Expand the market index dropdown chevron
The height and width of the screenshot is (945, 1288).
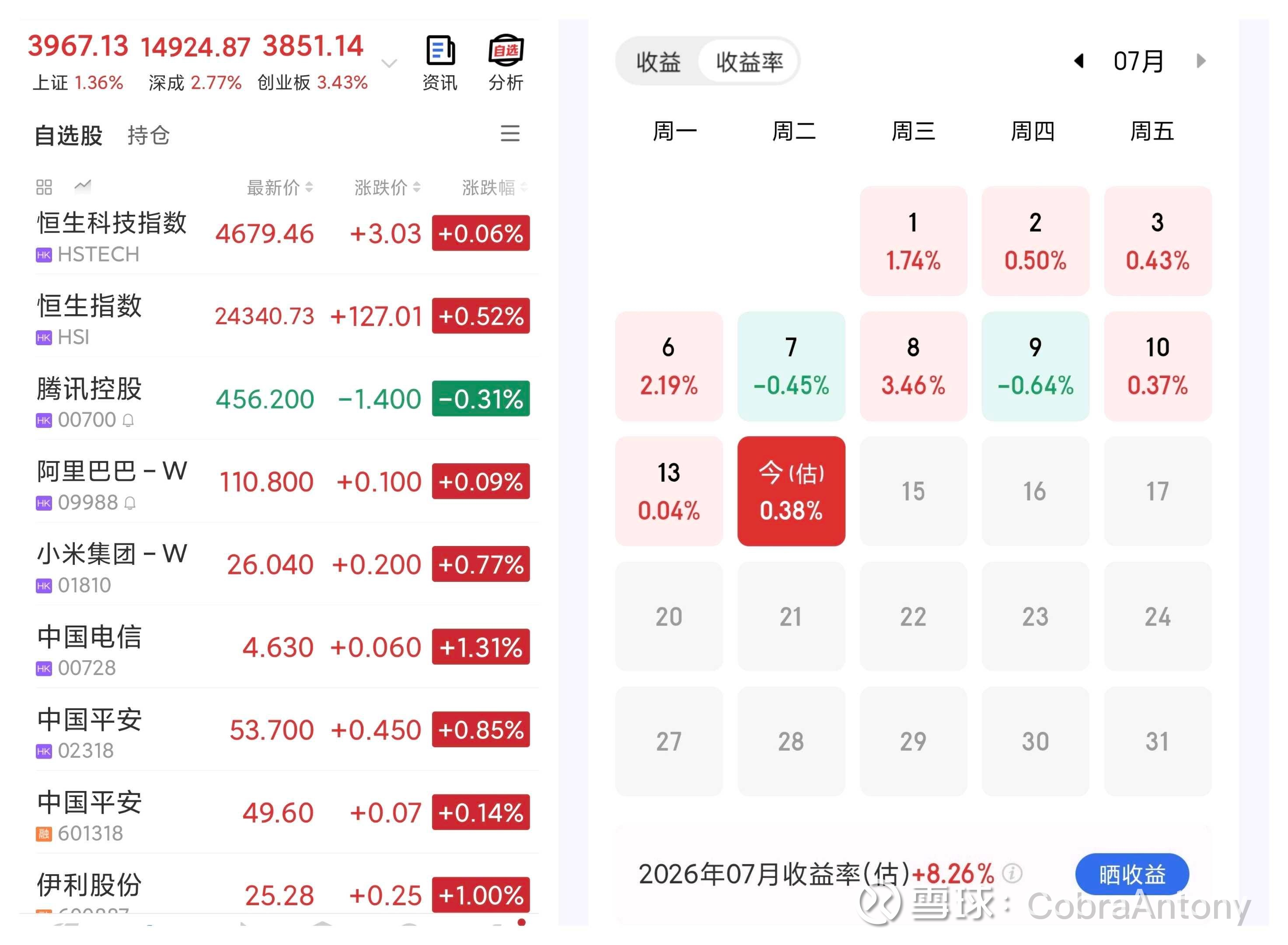(x=389, y=63)
